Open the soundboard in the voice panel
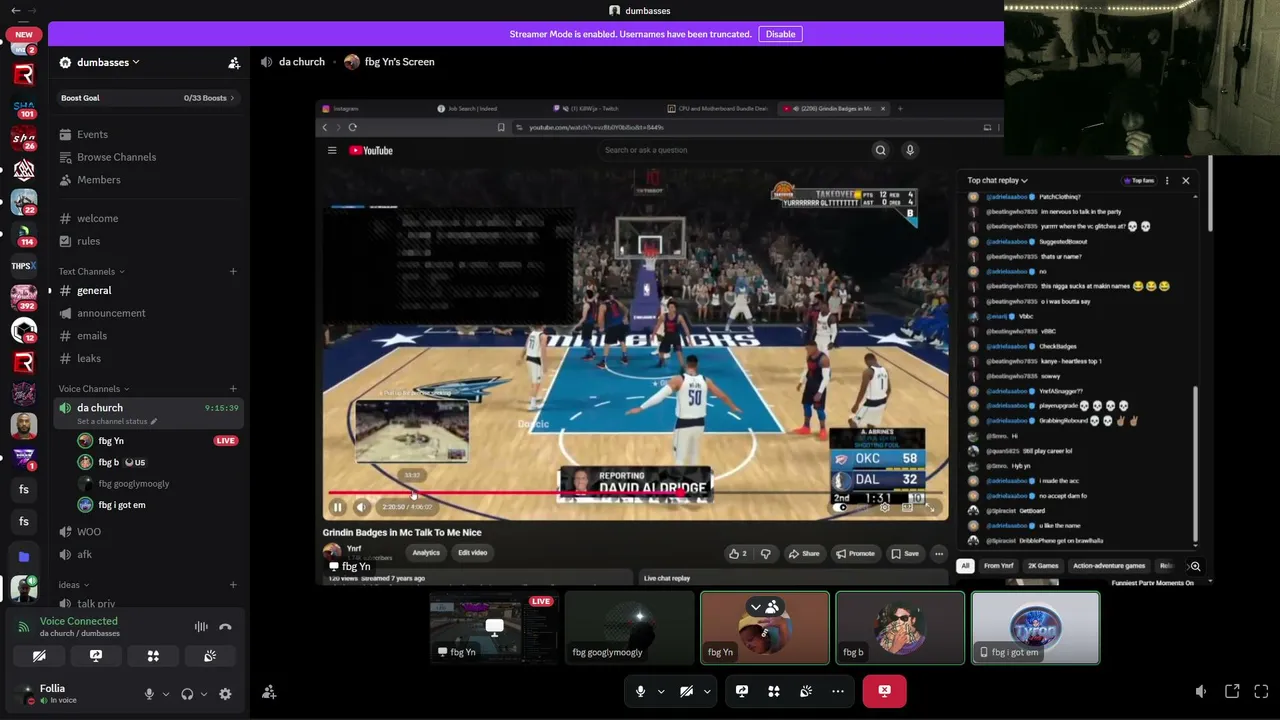1280x720 pixels. (210, 656)
